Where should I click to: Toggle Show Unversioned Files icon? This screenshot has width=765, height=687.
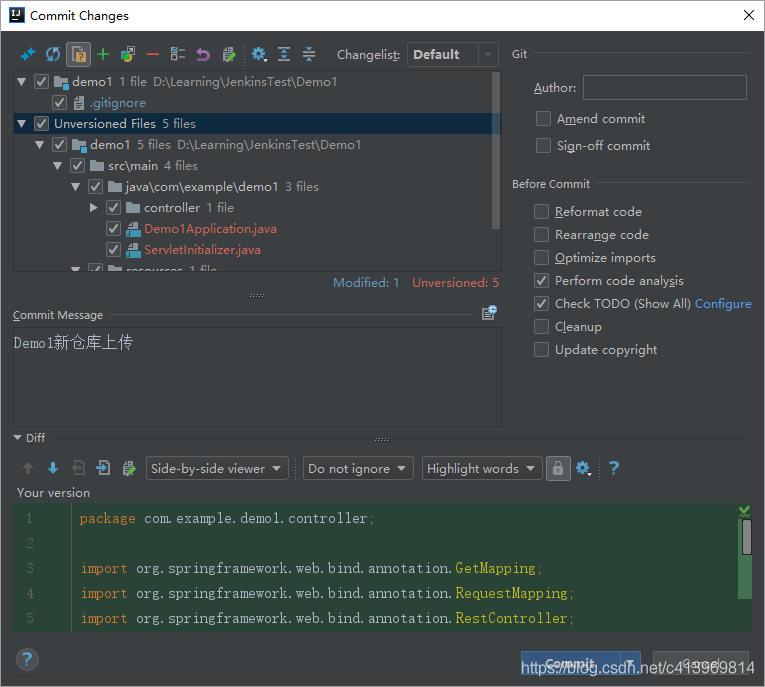[78, 54]
